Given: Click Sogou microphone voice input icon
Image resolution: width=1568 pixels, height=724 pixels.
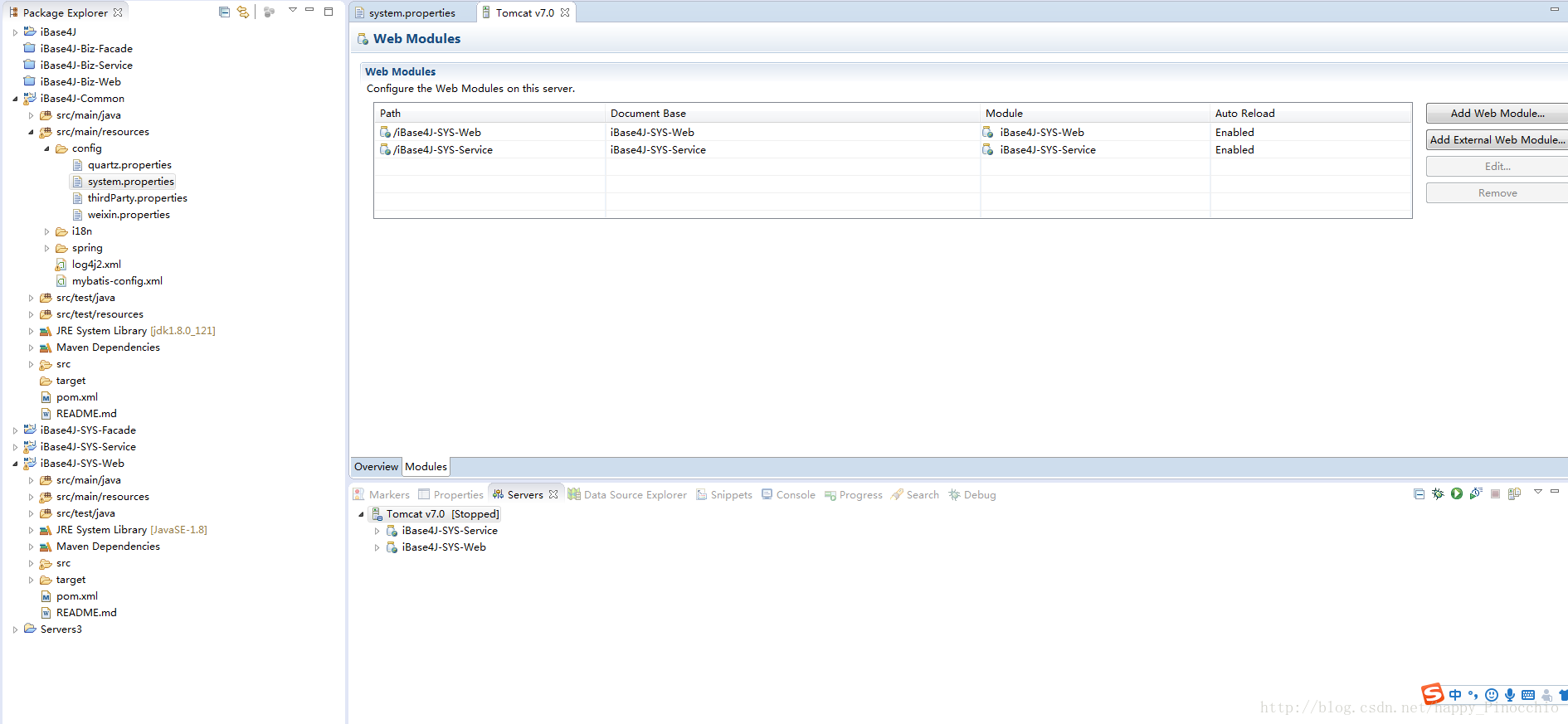Looking at the screenshot, I should pos(1510,695).
